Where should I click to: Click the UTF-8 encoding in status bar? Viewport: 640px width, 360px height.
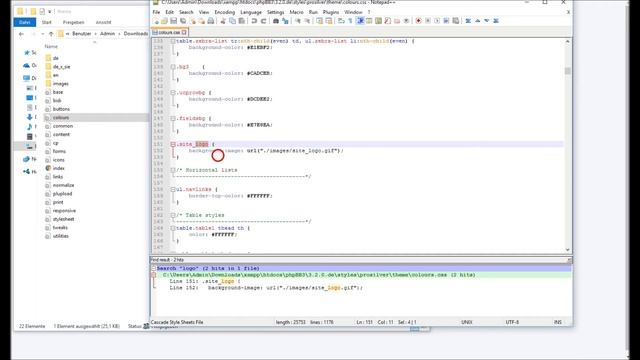512,322
